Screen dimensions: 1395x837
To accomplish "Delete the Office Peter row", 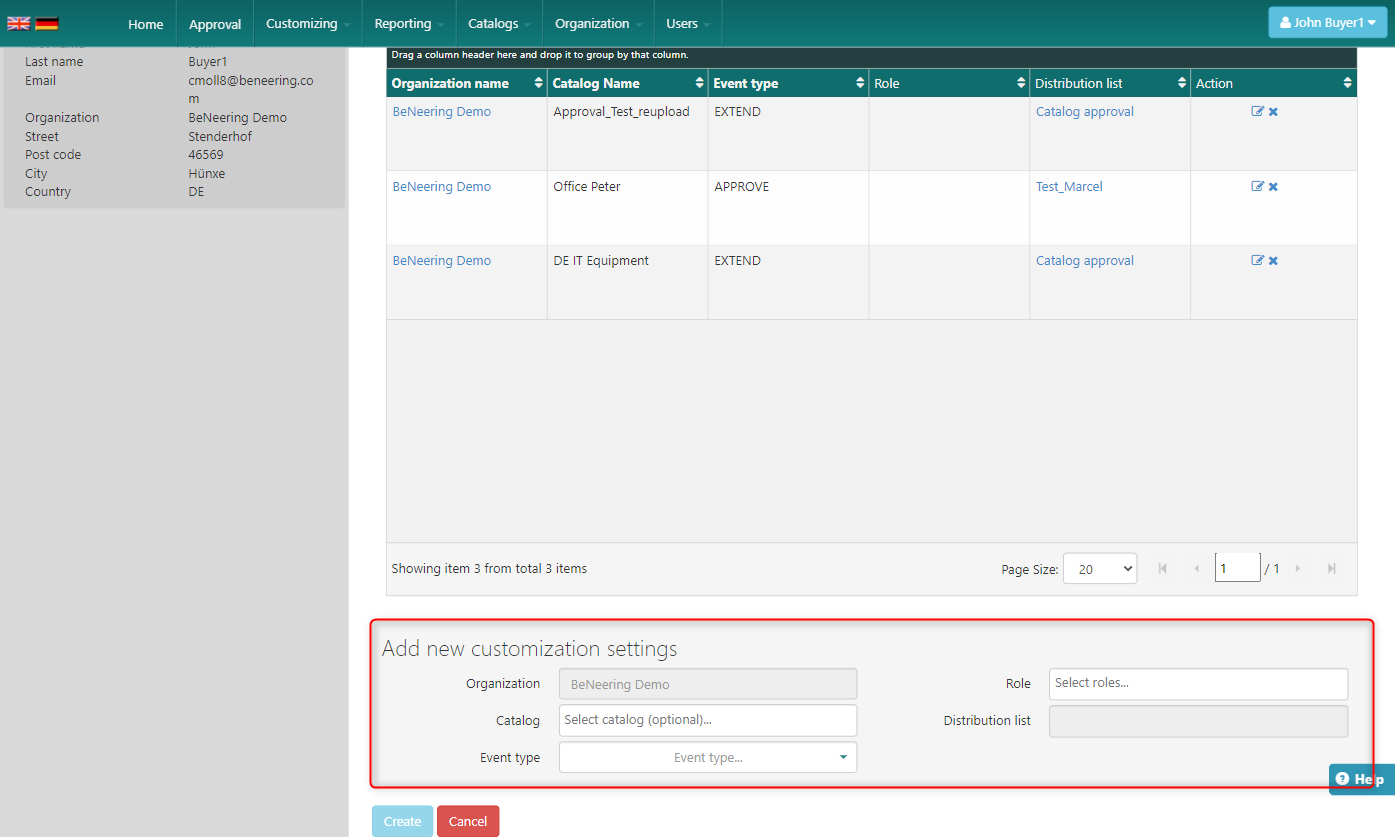I will [1273, 187].
